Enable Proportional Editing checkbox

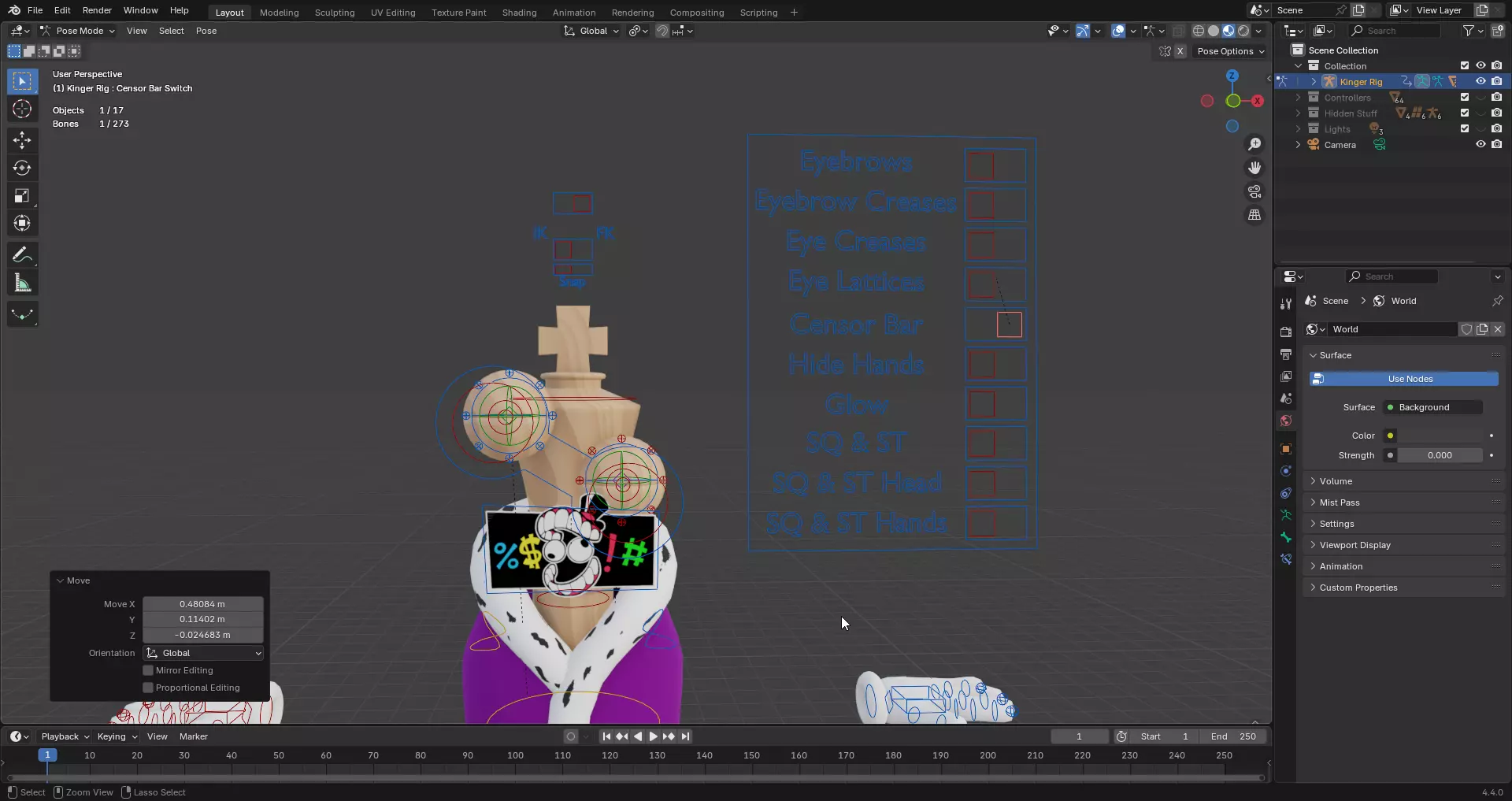click(148, 688)
